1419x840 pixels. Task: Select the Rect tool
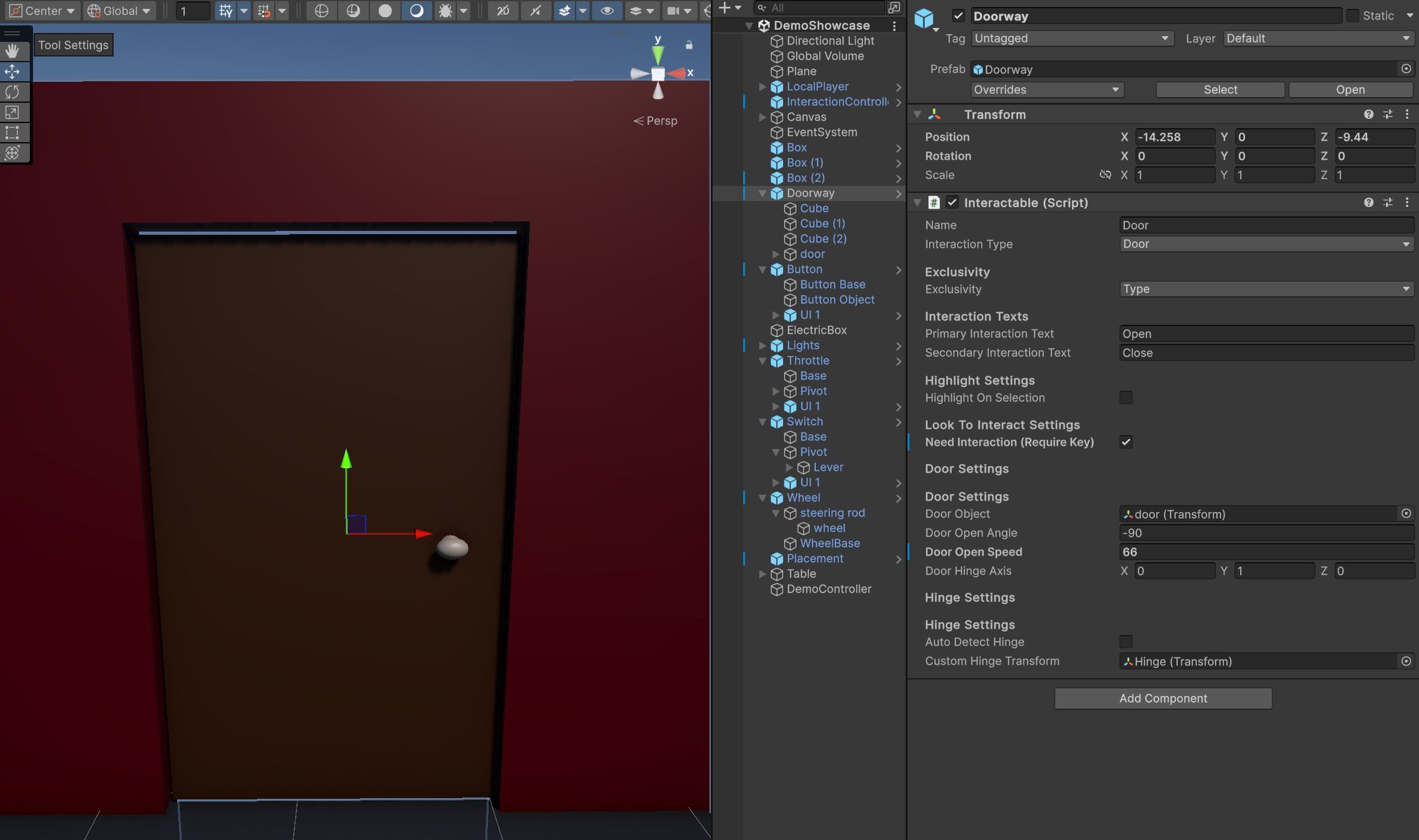point(13,132)
